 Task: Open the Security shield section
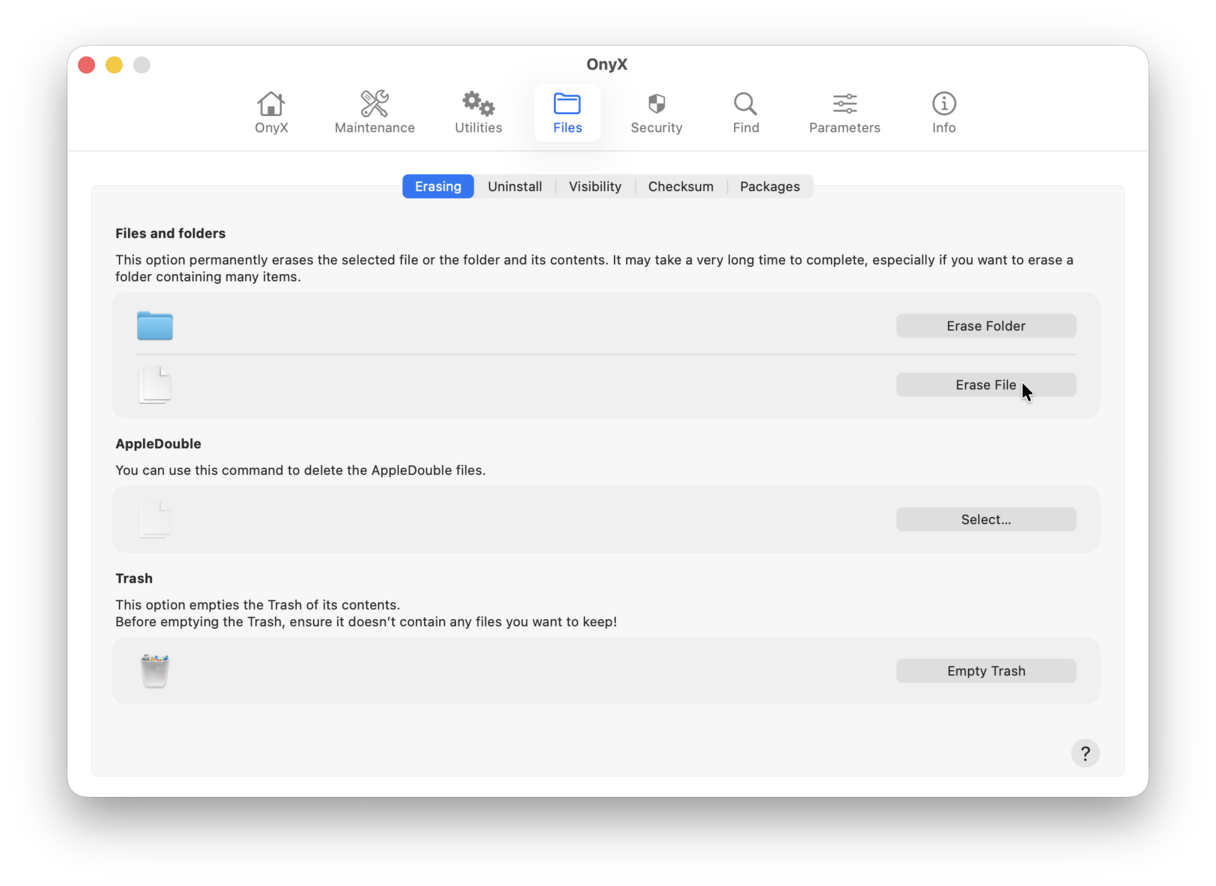point(656,112)
